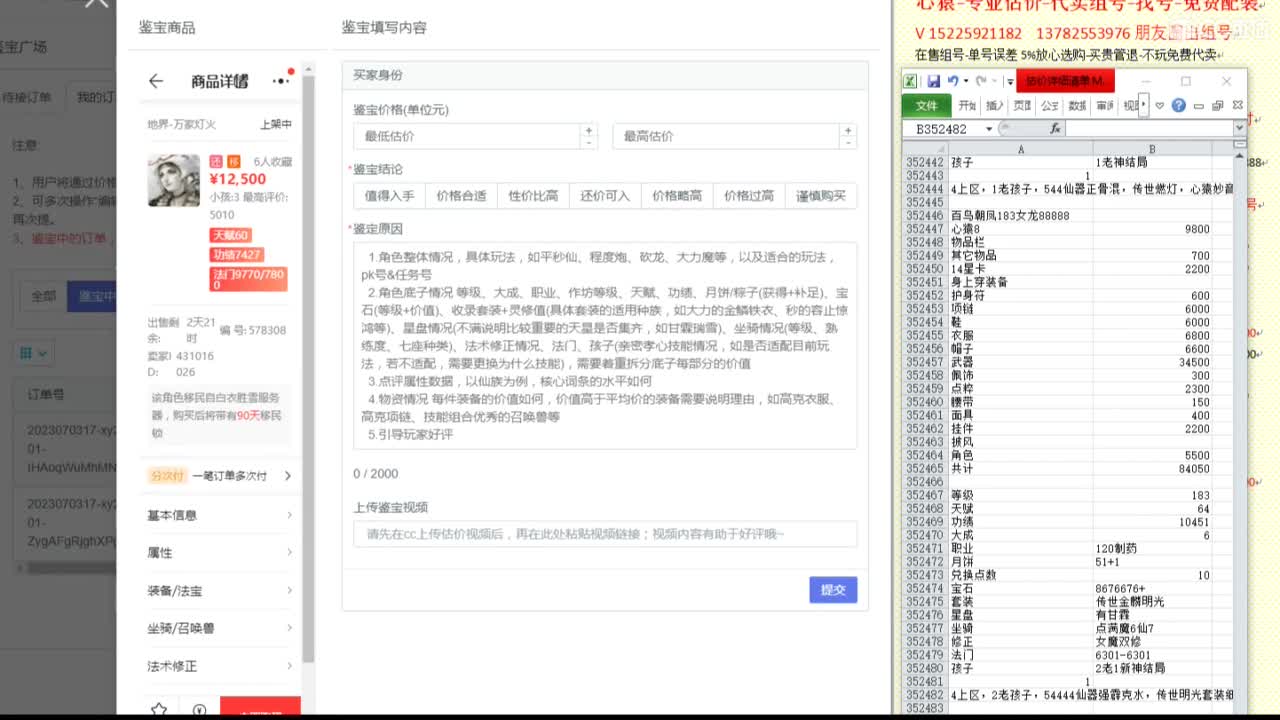1280x720 pixels.
Task: Select the 价格合适 appraisal option
Action: tap(461, 195)
